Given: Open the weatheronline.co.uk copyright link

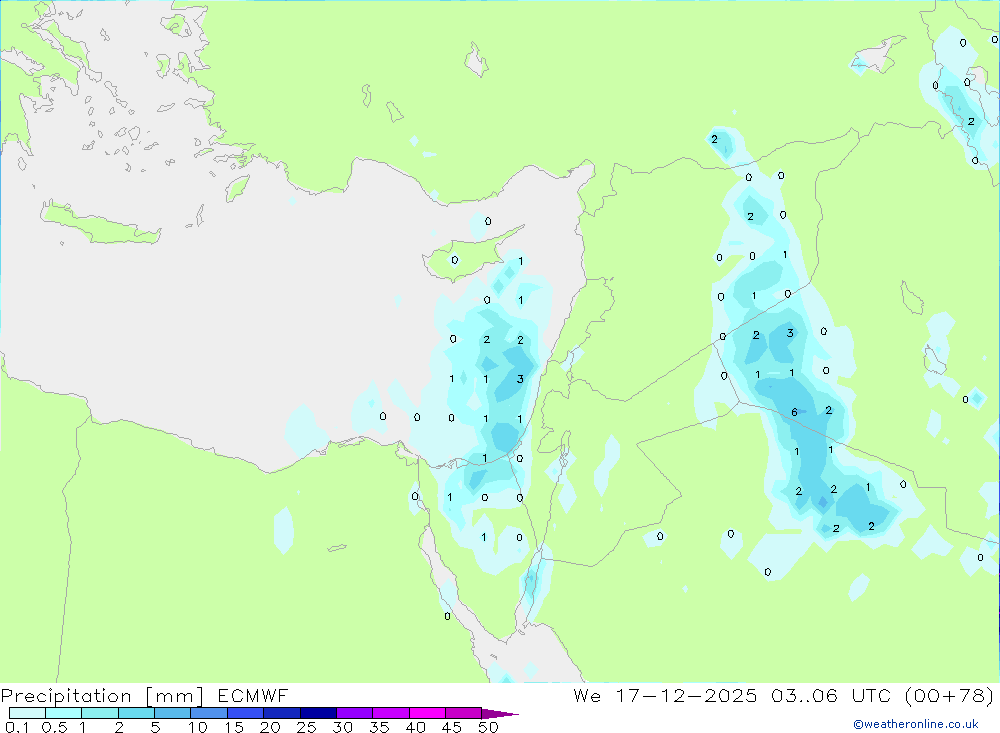Looking at the screenshot, I should pos(916,724).
